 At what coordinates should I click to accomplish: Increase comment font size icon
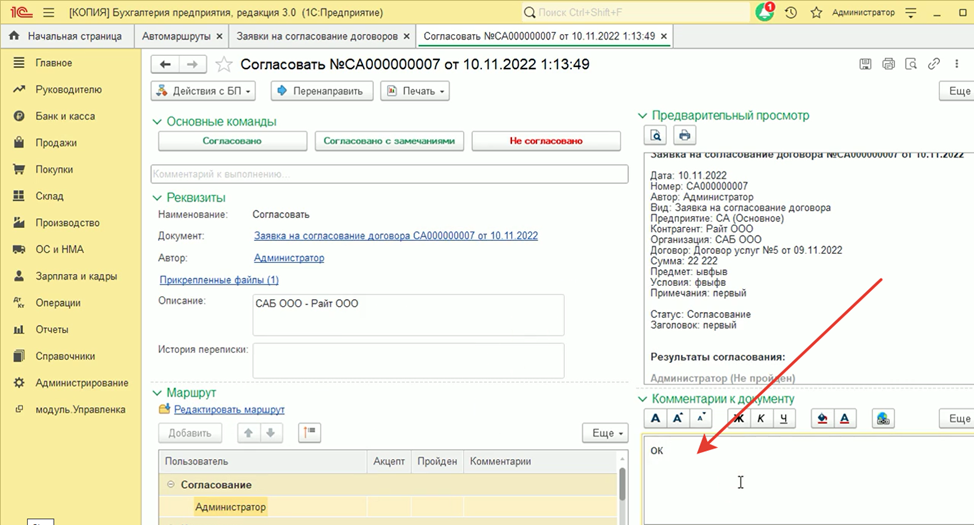[678, 419]
